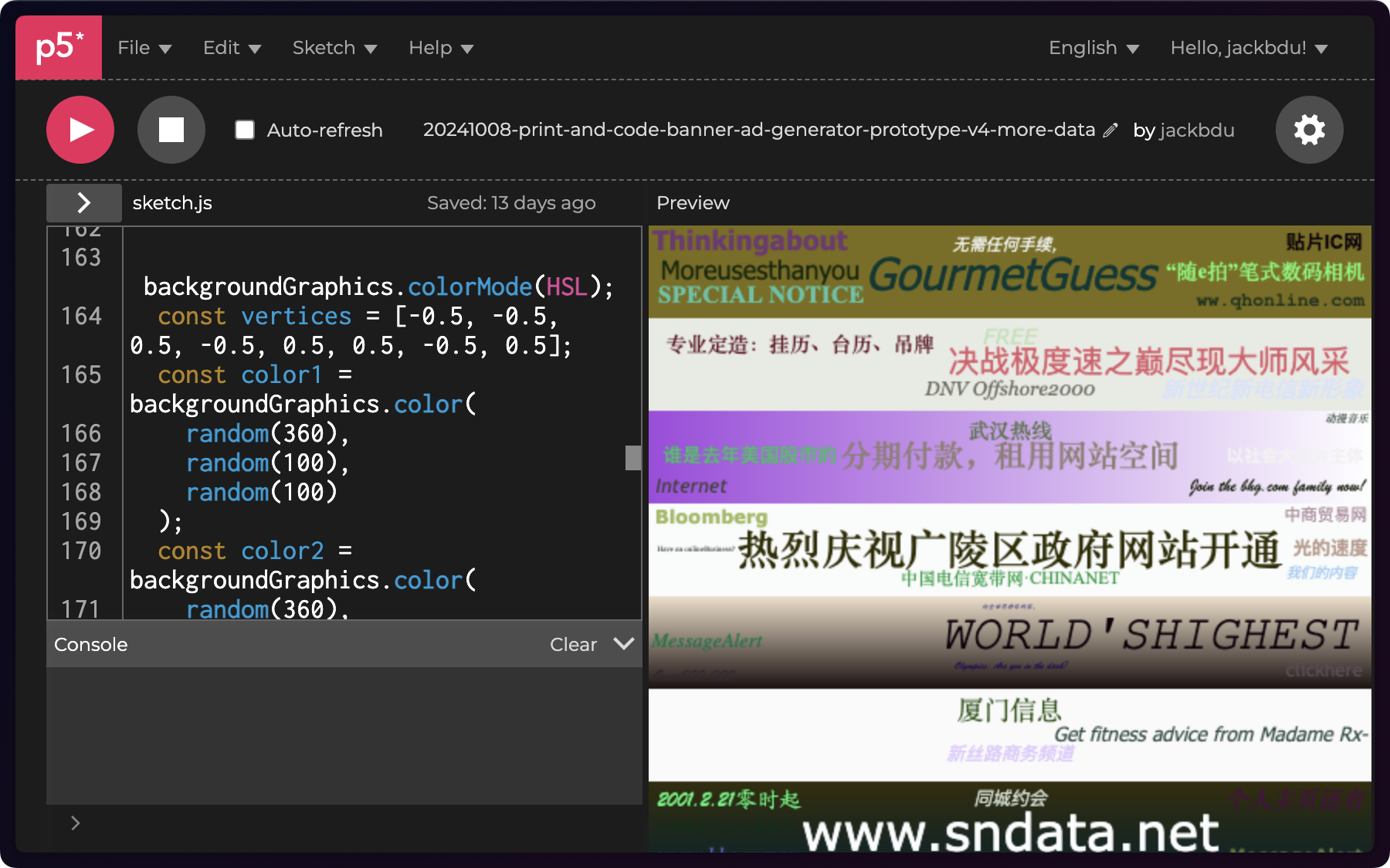Screen dimensions: 1390x868
Task: Clear the console output
Action: point(573,644)
